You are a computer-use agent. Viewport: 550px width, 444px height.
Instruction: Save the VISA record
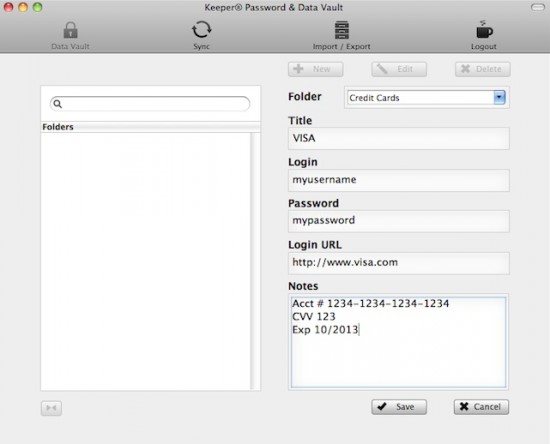coord(399,407)
